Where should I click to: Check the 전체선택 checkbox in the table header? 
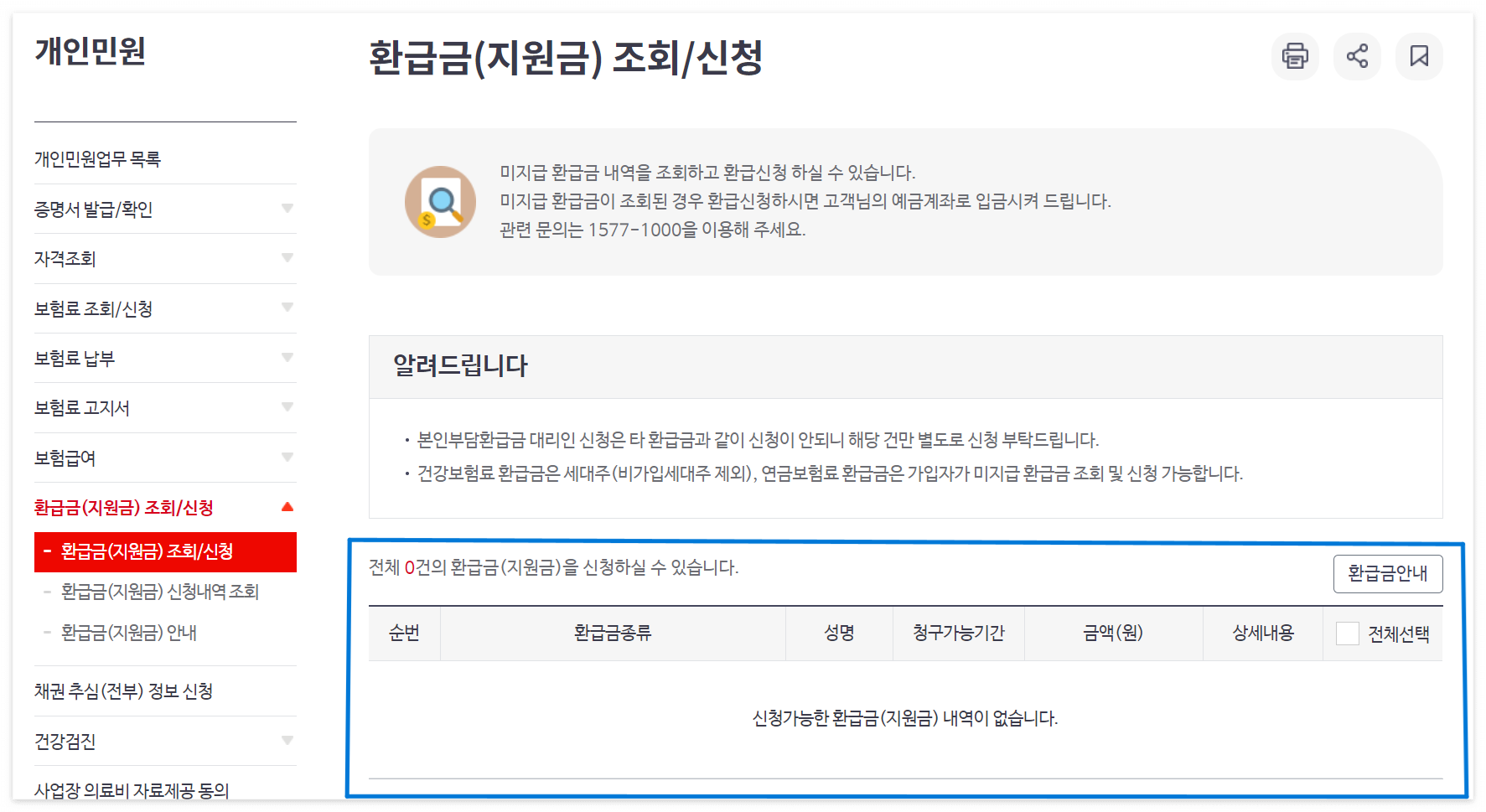click(x=1348, y=634)
